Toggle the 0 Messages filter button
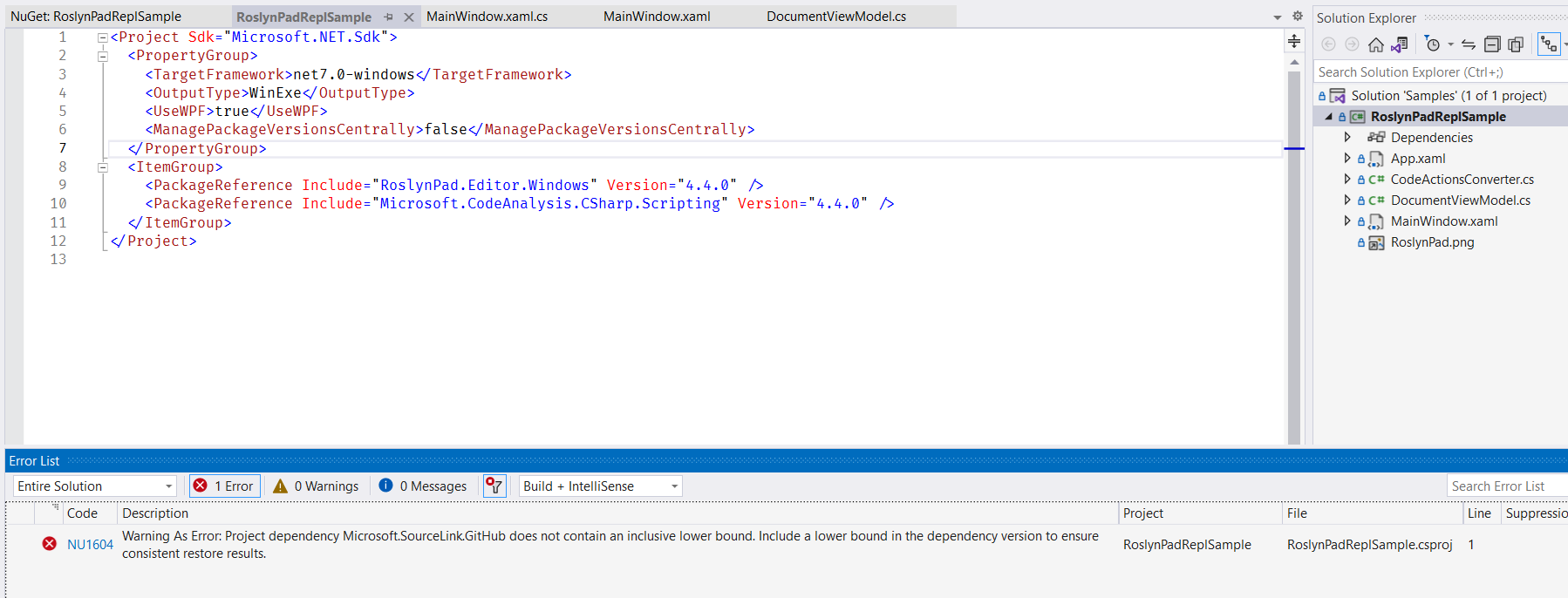Image resolution: width=1568 pixels, height=598 pixels. pyautogui.click(x=423, y=486)
